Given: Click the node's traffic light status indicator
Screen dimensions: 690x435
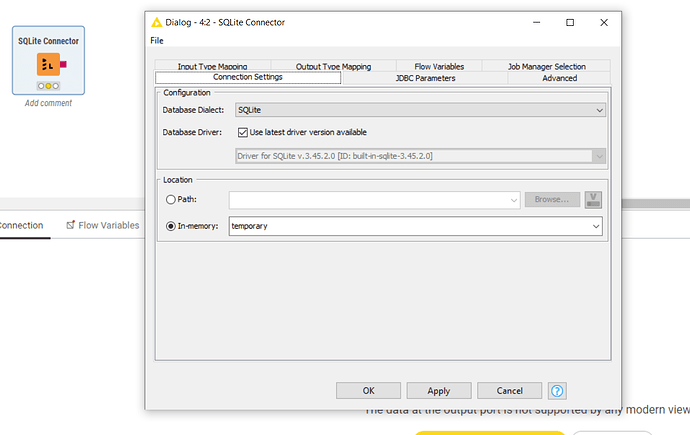Looking at the screenshot, I should pos(48,86).
